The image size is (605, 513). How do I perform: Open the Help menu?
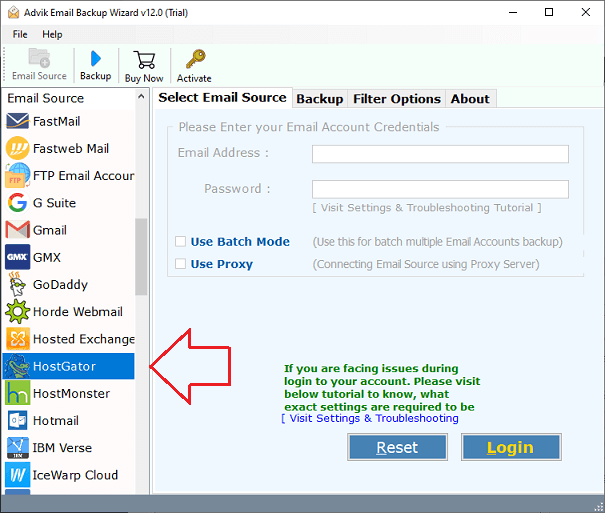52,34
